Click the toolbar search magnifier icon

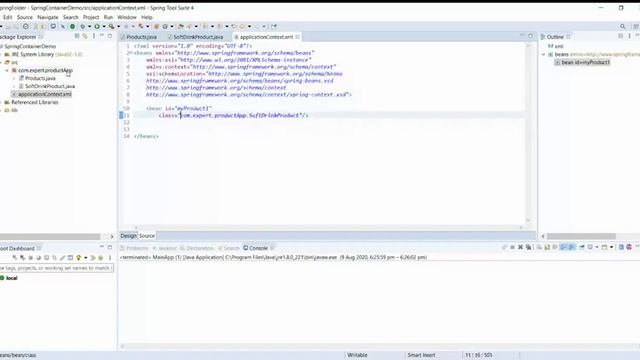[x=622, y=27]
